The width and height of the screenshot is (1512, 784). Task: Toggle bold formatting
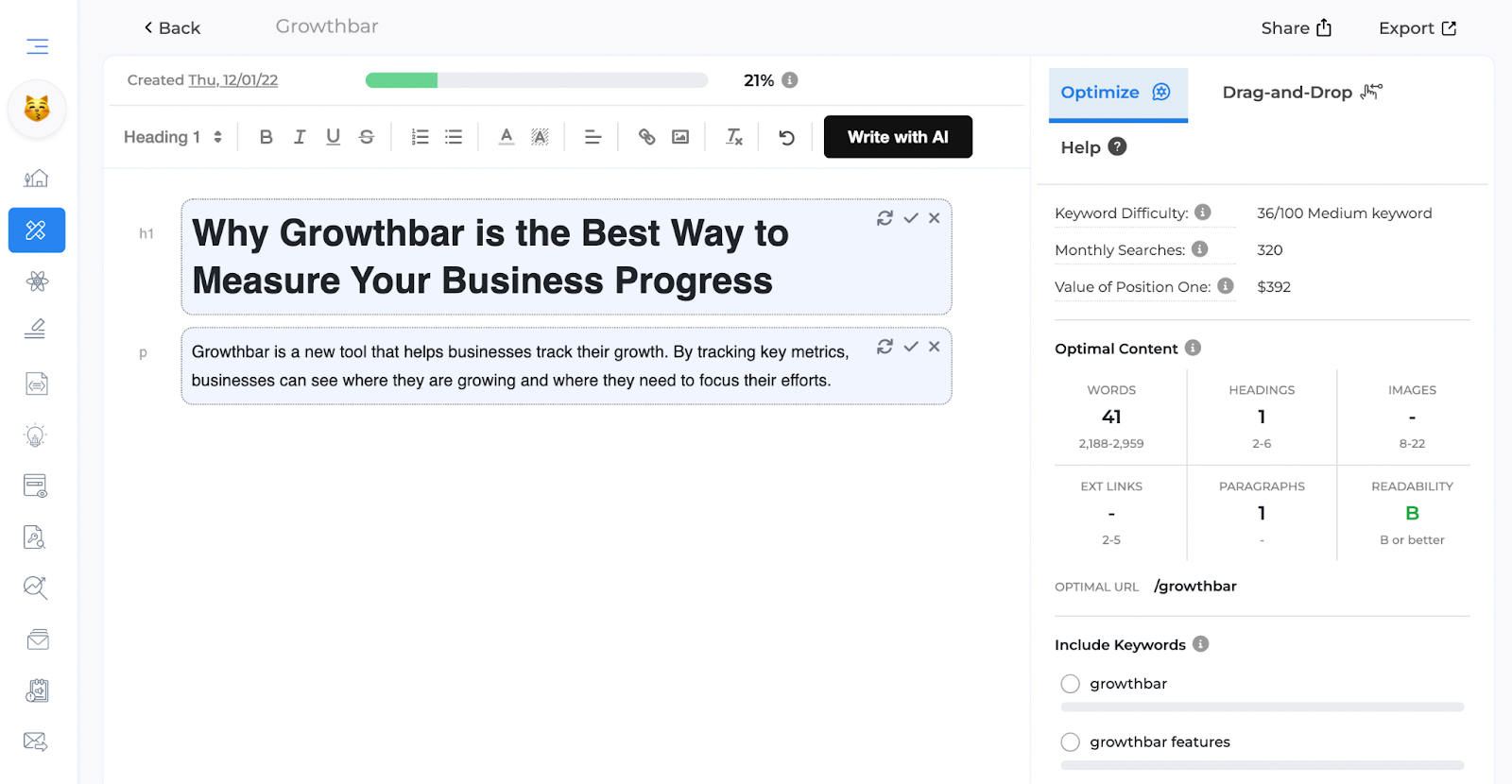266,137
